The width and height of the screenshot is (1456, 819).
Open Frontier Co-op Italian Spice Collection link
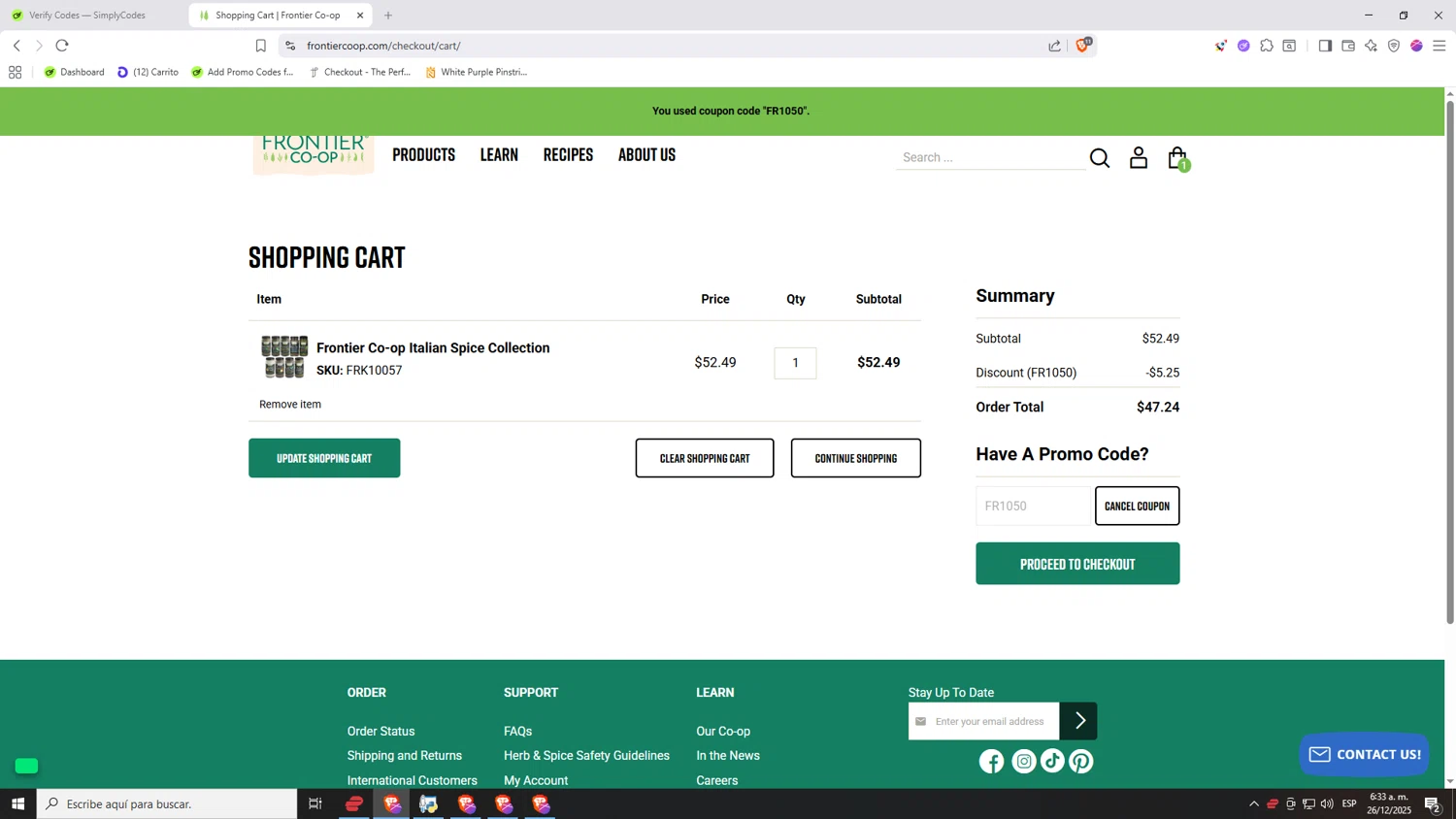[433, 348]
